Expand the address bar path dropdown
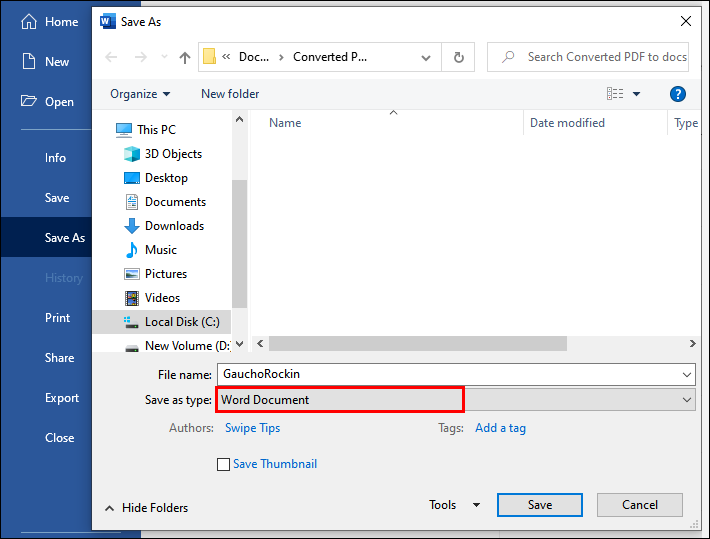This screenshot has height=539, width=710. point(426,58)
